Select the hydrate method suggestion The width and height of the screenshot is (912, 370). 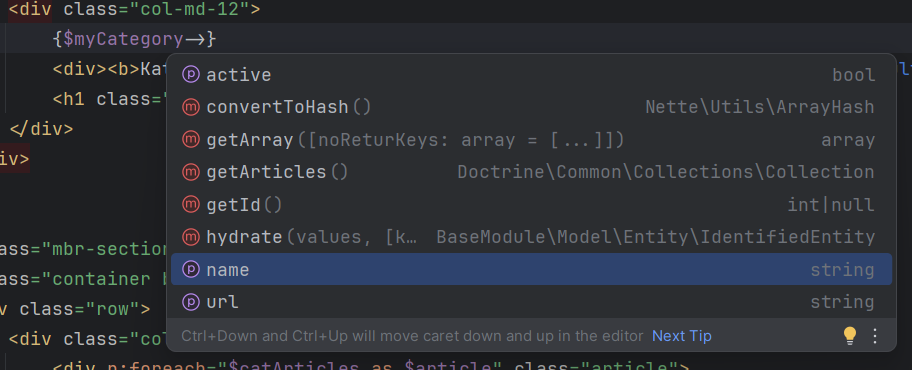[531, 237]
